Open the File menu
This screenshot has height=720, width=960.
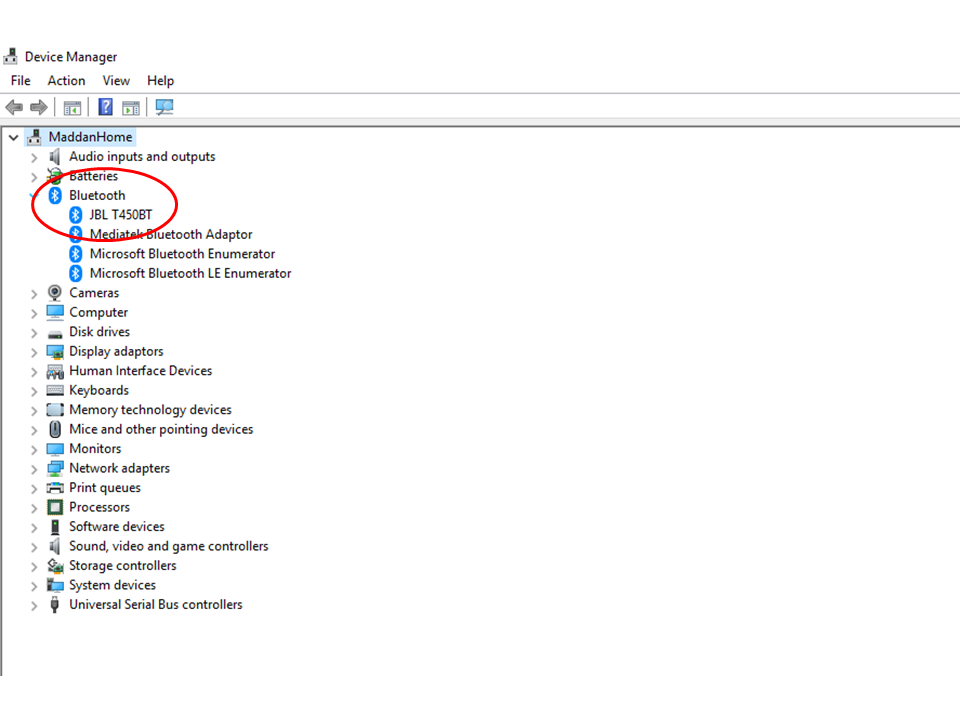[20, 81]
